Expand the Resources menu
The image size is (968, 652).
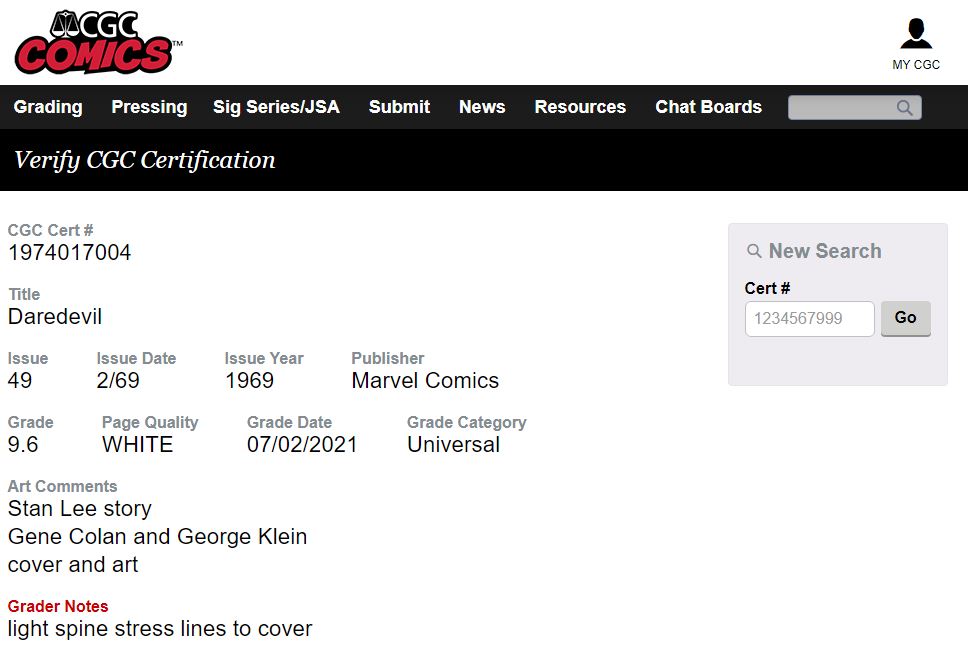tap(580, 107)
